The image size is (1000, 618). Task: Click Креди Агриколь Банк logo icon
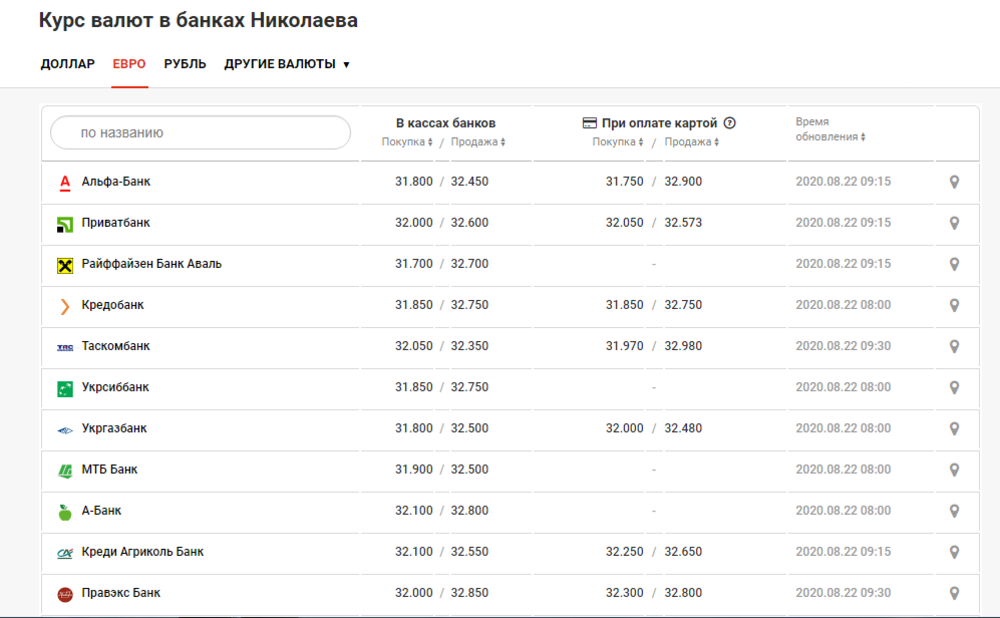coord(65,553)
